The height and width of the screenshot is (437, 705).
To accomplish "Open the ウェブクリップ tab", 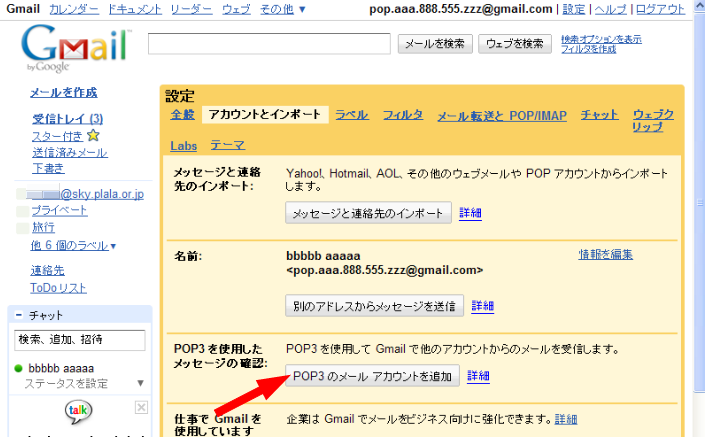I will (653, 120).
